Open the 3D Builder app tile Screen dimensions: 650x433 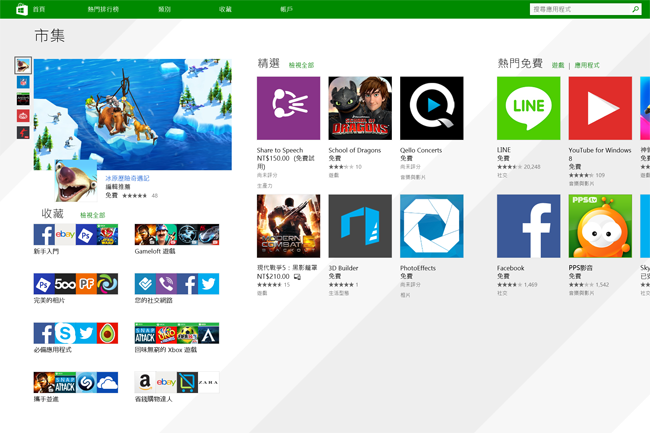click(360, 226)
